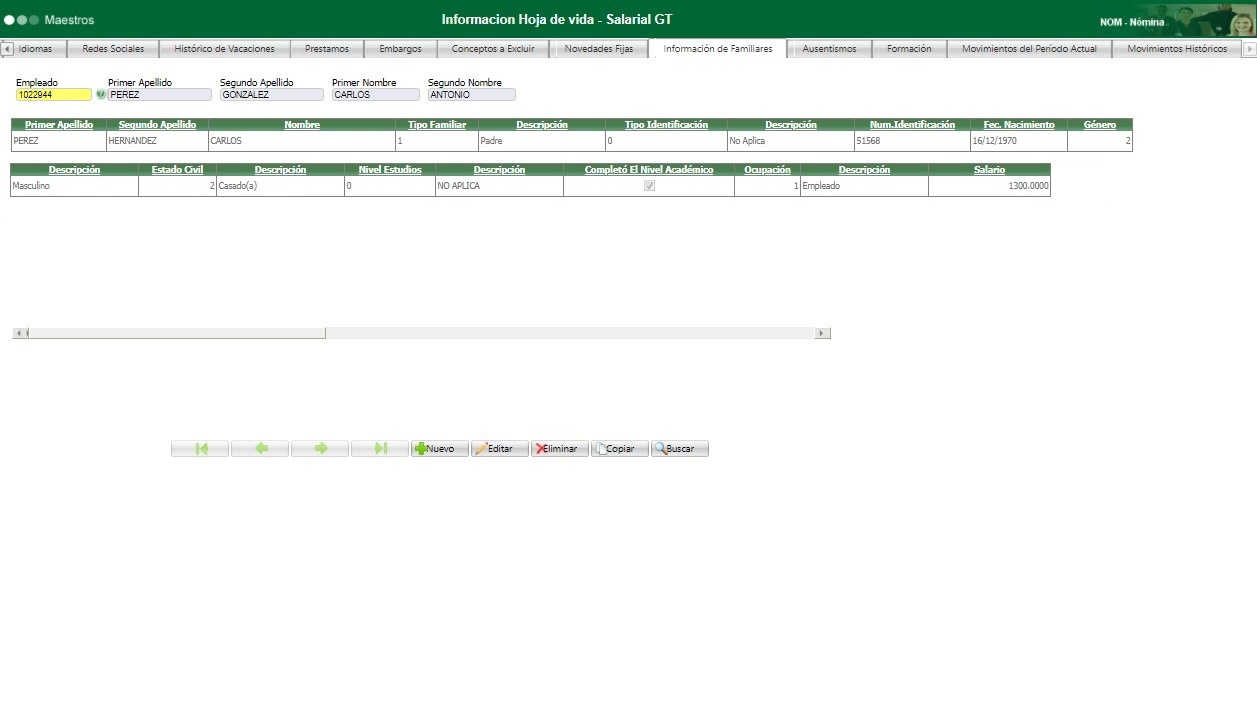
Task: Open Movimientos del Periodo Actual tab
Action: pos(1029,48)
